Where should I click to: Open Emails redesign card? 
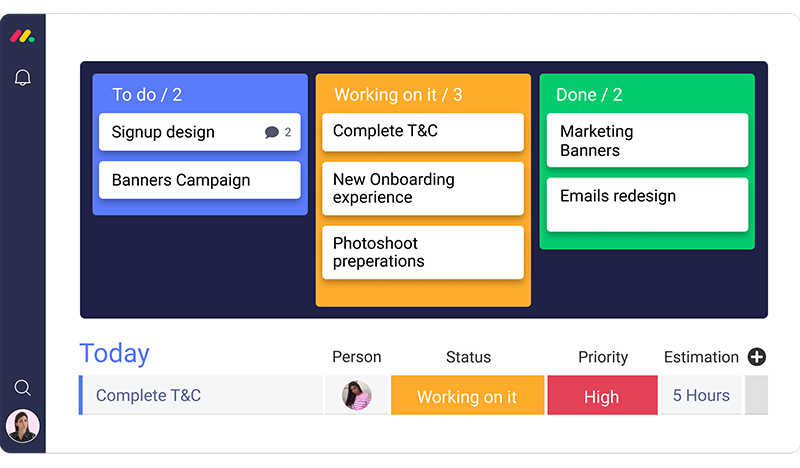point(647,204)
